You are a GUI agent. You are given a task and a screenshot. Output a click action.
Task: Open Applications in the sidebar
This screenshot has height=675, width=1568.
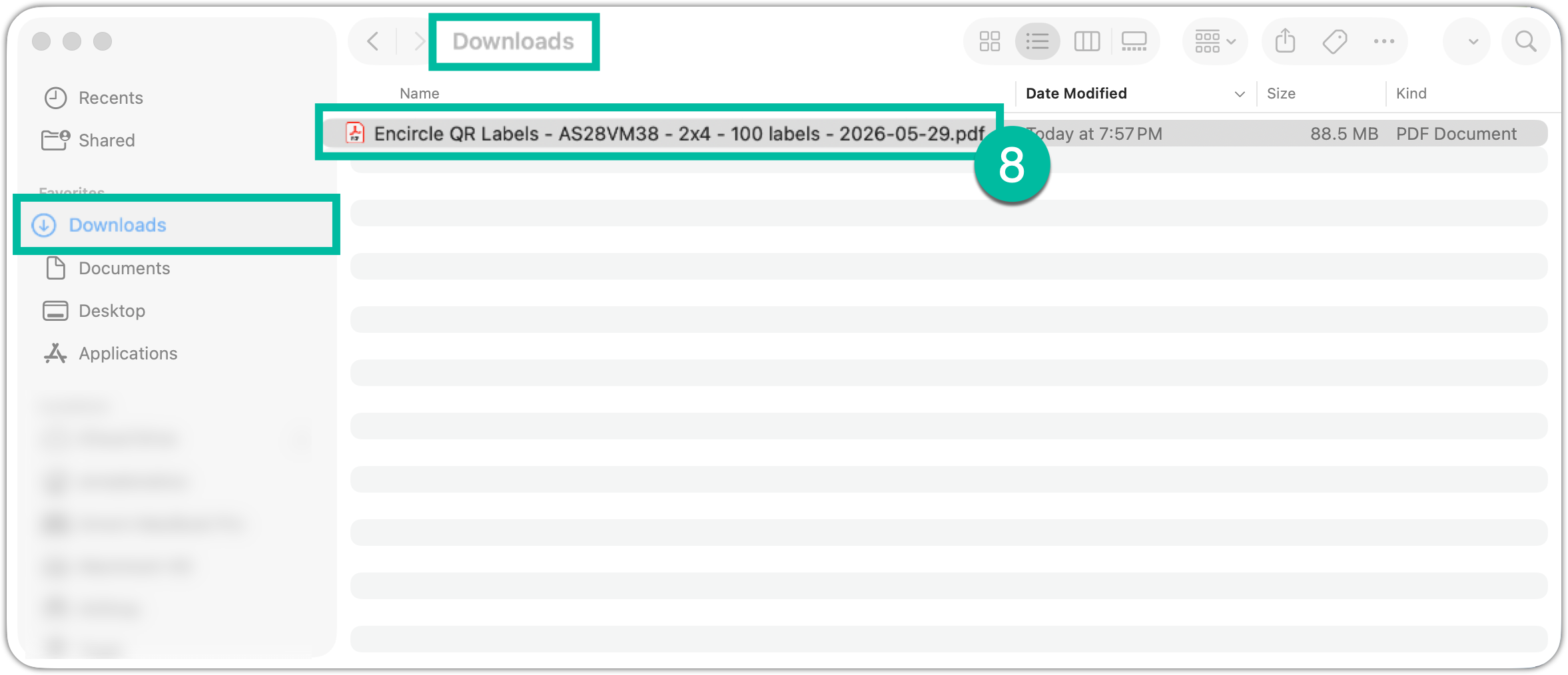[128, 353]
